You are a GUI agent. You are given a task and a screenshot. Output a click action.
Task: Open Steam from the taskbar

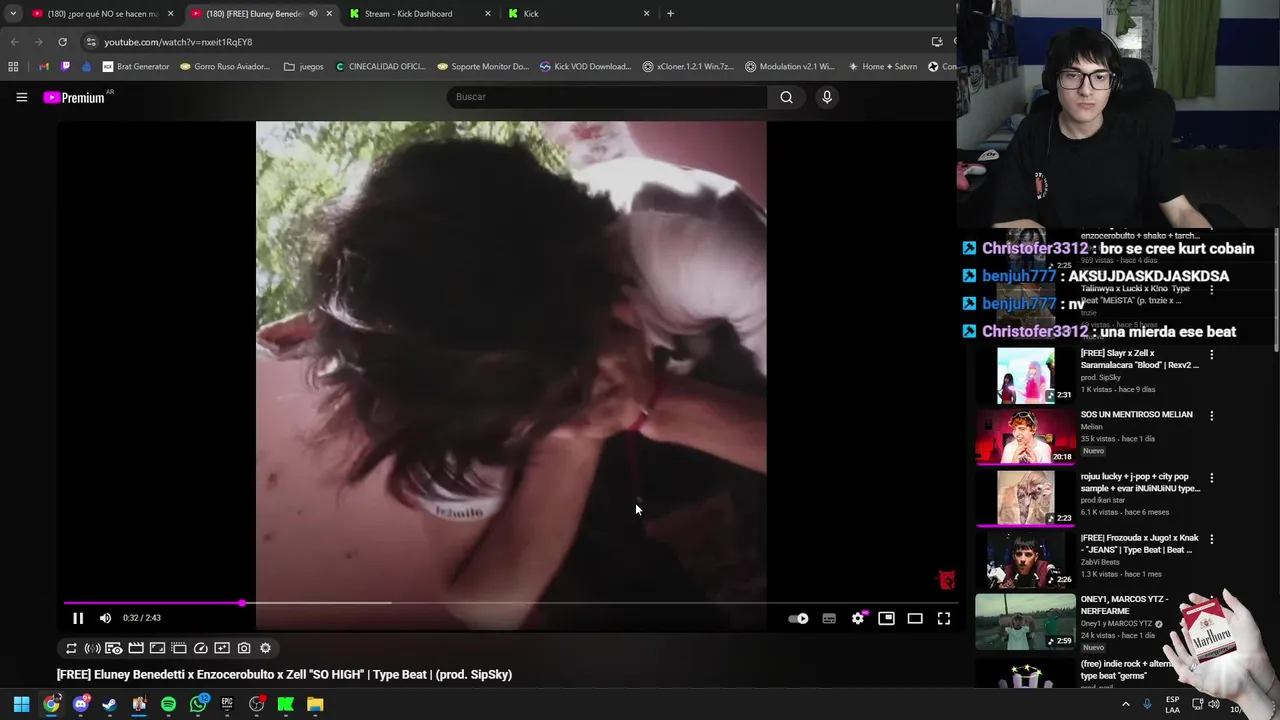click(109, 704)
